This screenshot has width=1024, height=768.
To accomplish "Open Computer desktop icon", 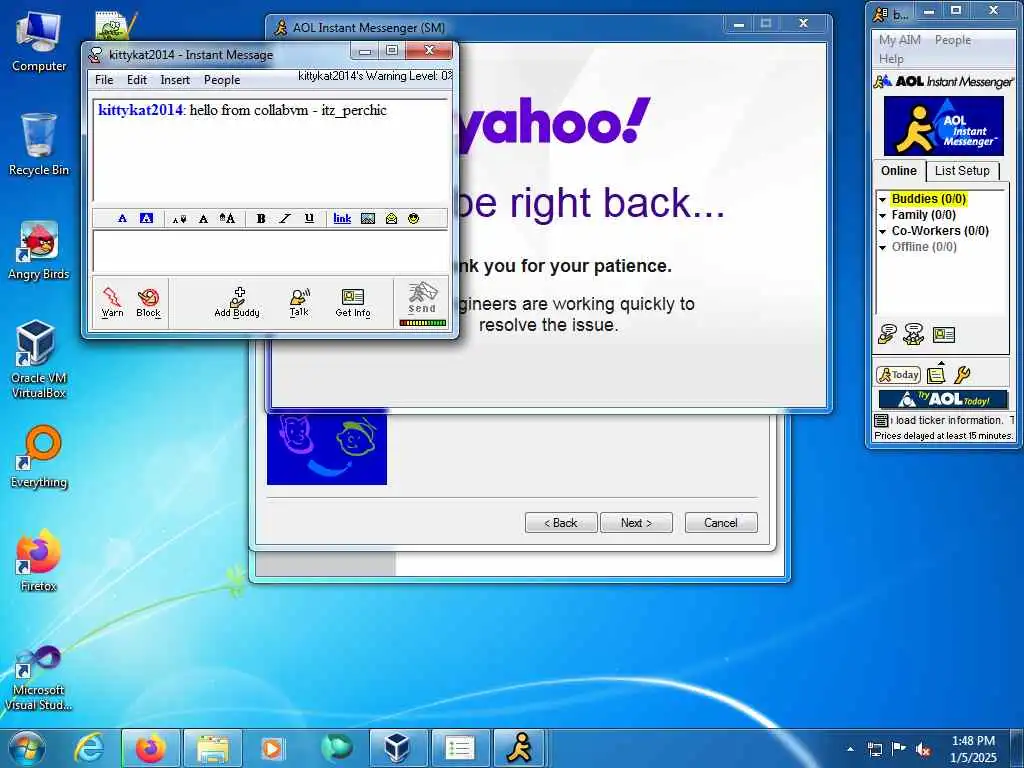I will coord(39,42).
